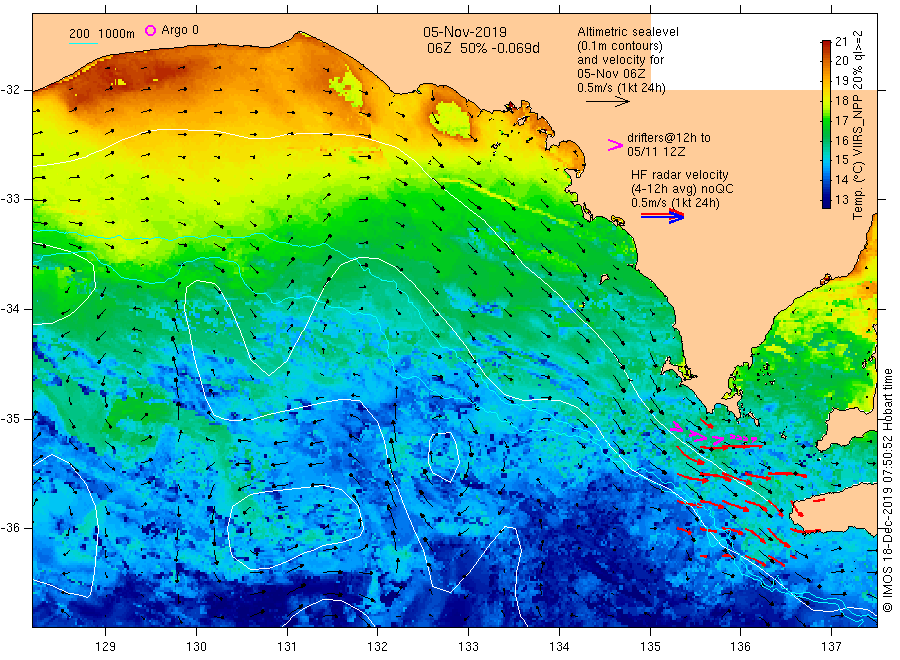Click the 17 value on the color scale

[x=841, y=121]
